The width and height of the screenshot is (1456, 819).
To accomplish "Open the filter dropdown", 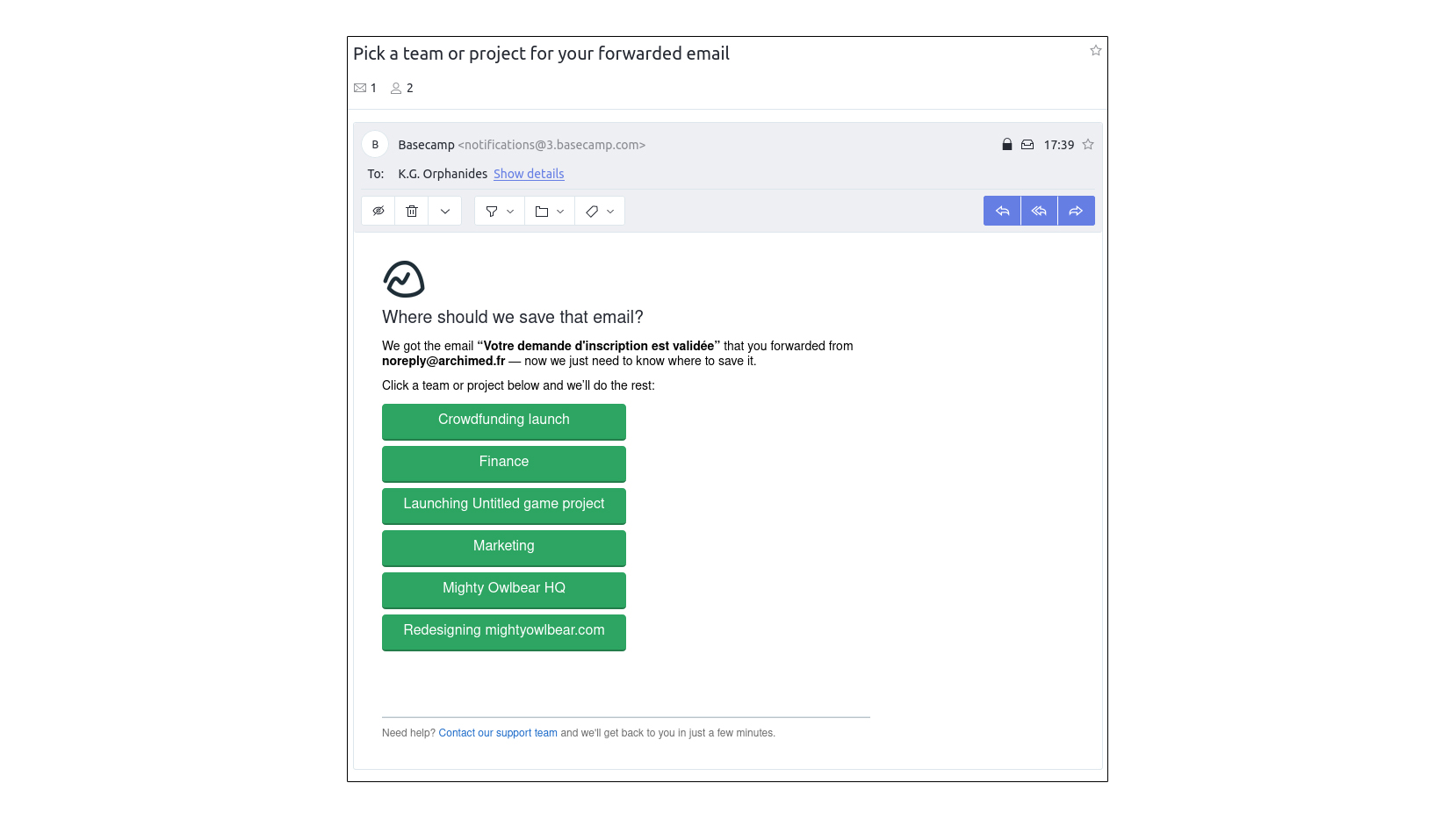I will (500, 211).
